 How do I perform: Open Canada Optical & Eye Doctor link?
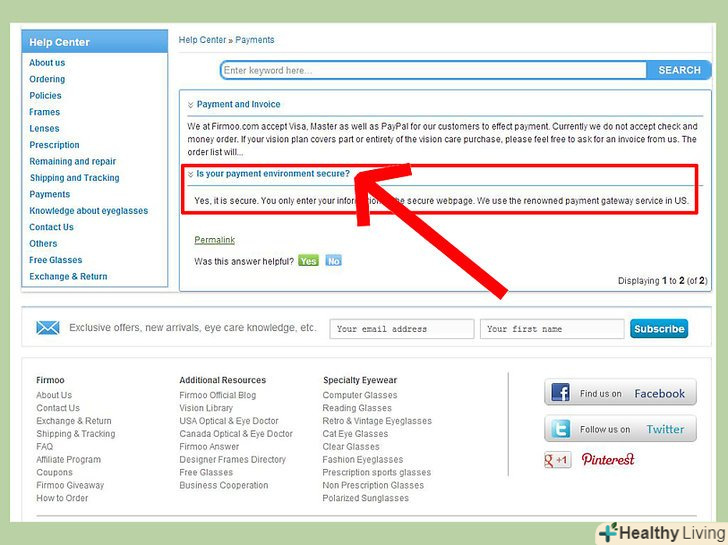pos(236,434)
